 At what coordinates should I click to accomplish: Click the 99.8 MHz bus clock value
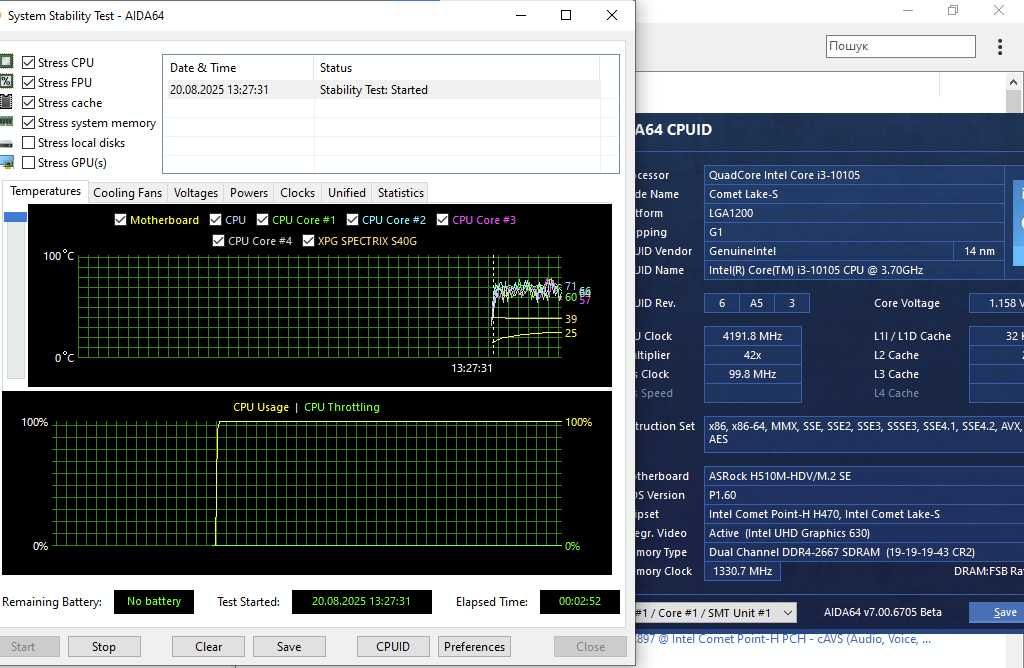[752, 374]
